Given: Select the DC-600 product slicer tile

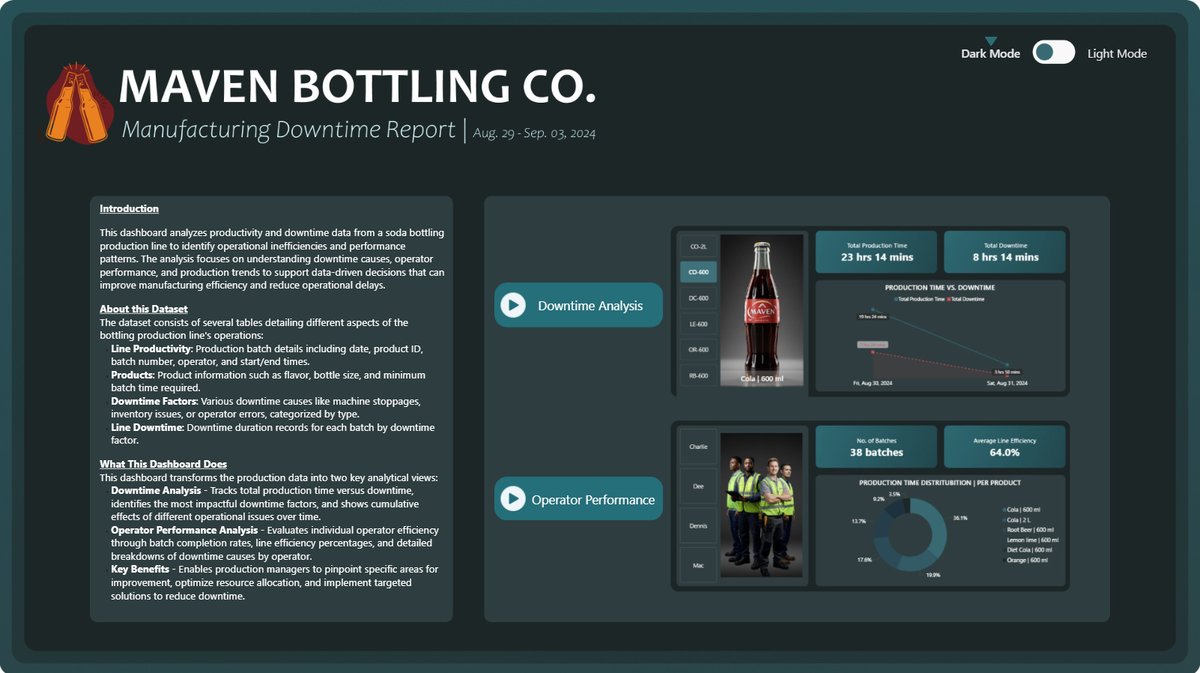Looking at the screenshot, I should tap(696, 298).
